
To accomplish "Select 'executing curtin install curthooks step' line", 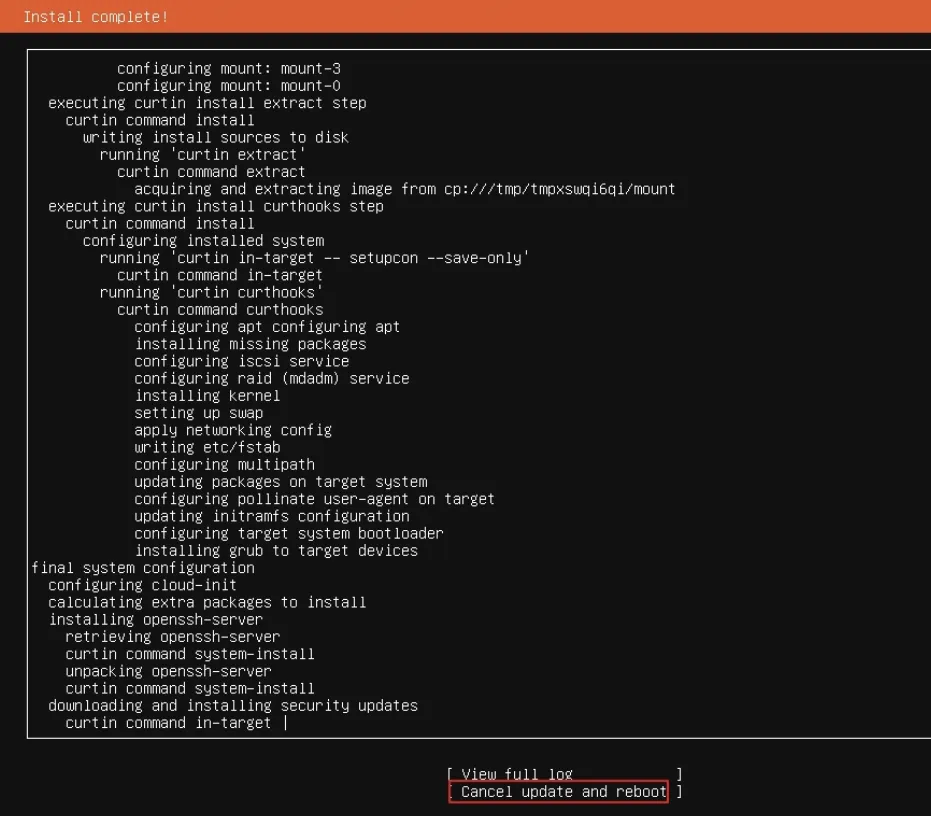I will click(x=216, y=206).
